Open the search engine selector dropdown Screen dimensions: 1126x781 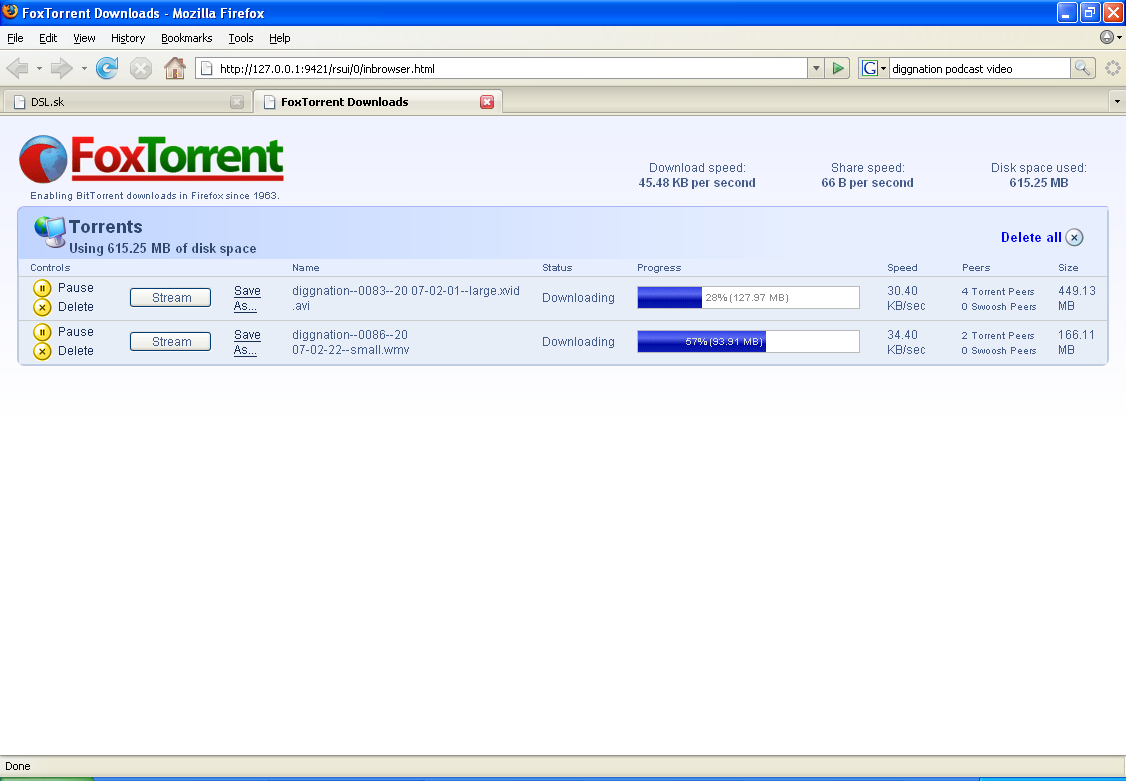(x=883, y=69)
